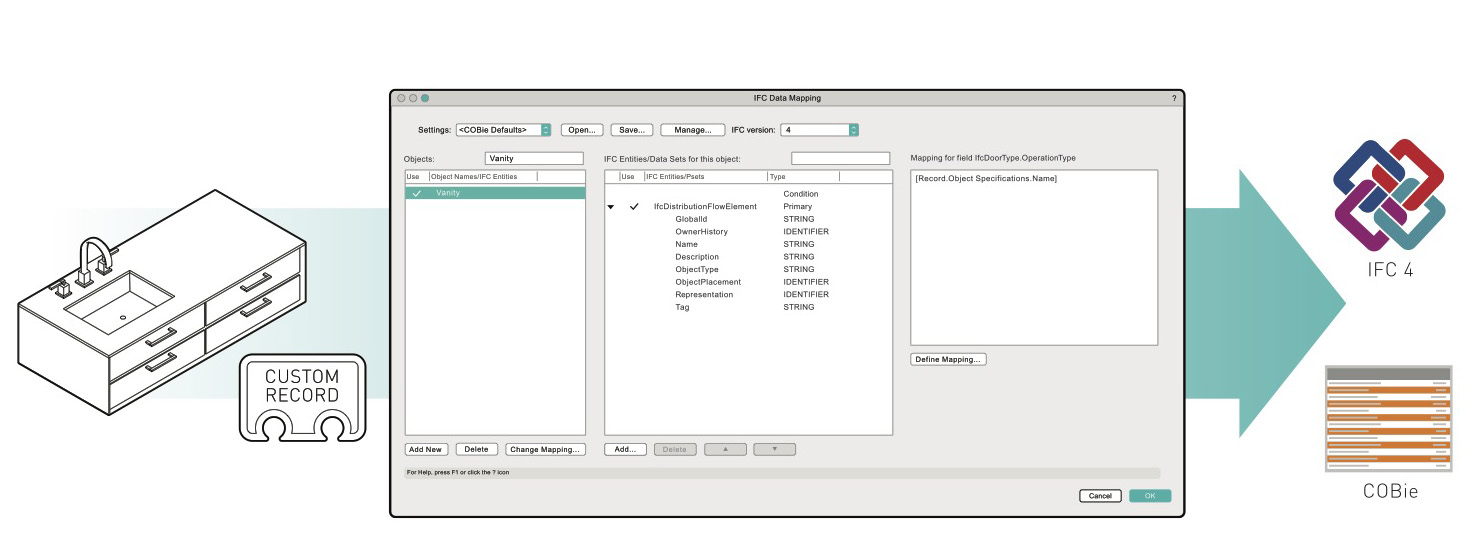The width and height of the screenshot is (1474, 550).
Task: Click in the Objects search field
Action: tap(533, 158)
